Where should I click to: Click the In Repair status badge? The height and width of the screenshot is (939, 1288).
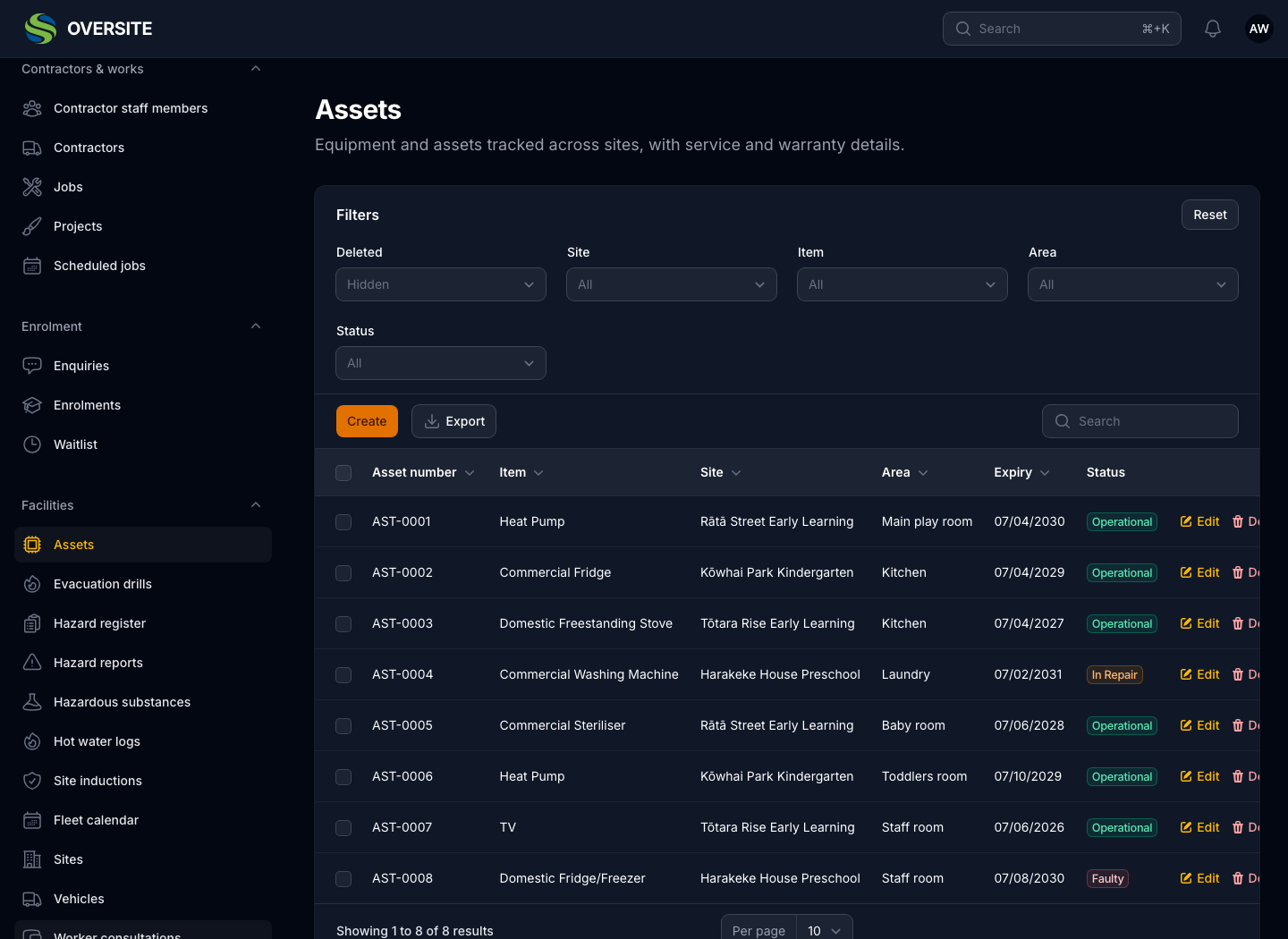[x=1114, y=674]
